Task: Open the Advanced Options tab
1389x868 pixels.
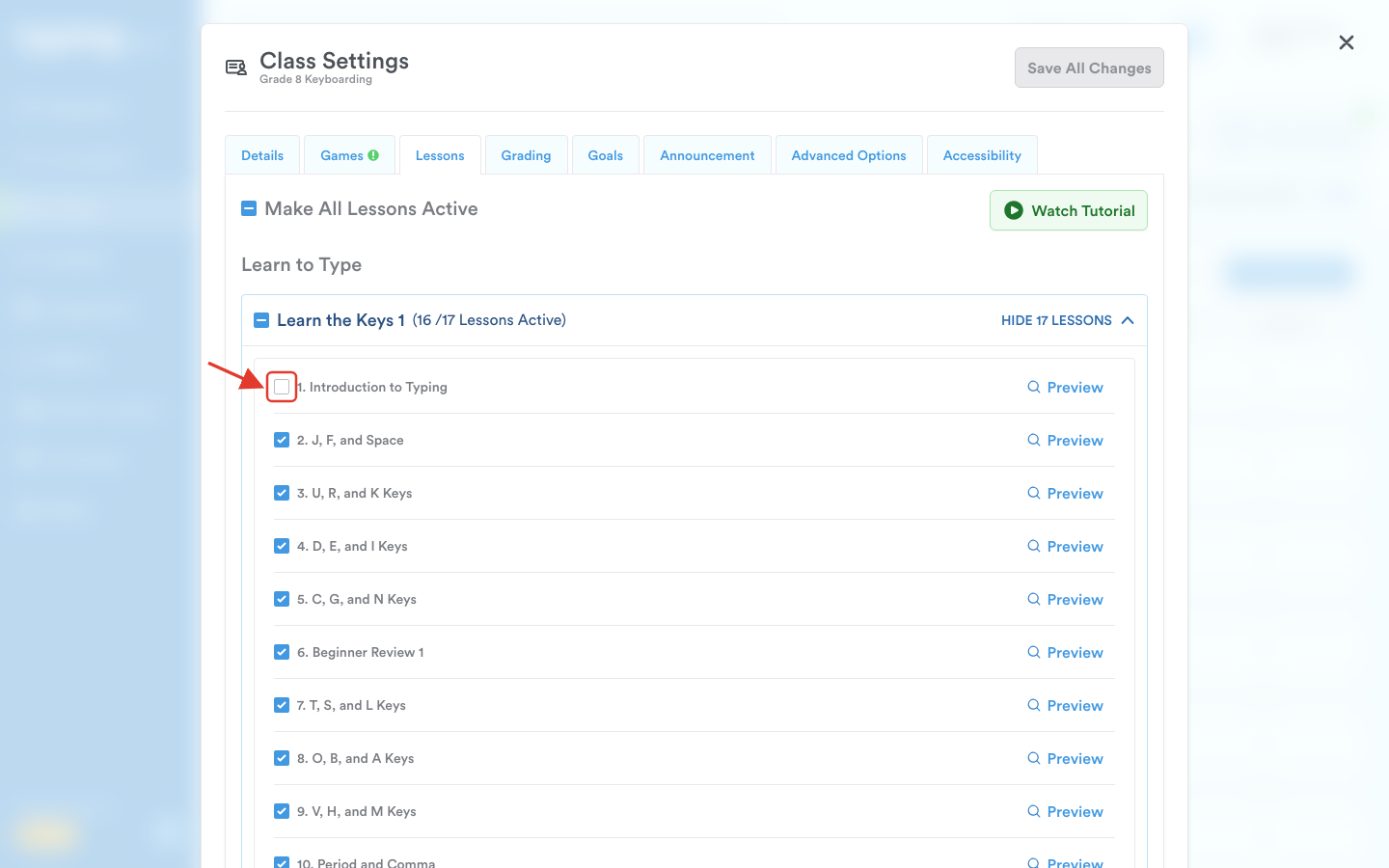Action: coord(849,155)
